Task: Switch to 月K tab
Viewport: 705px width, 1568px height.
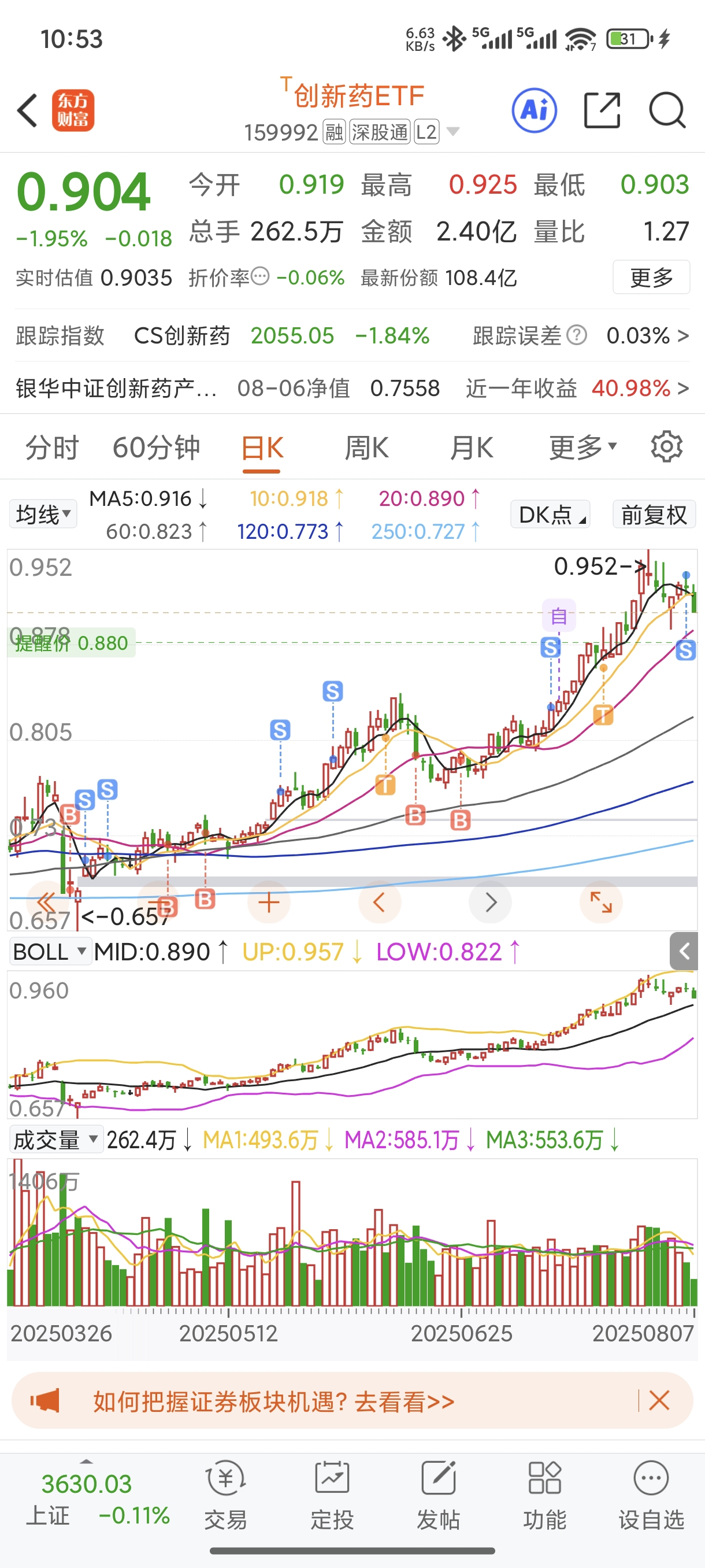Action: (472, 448)
